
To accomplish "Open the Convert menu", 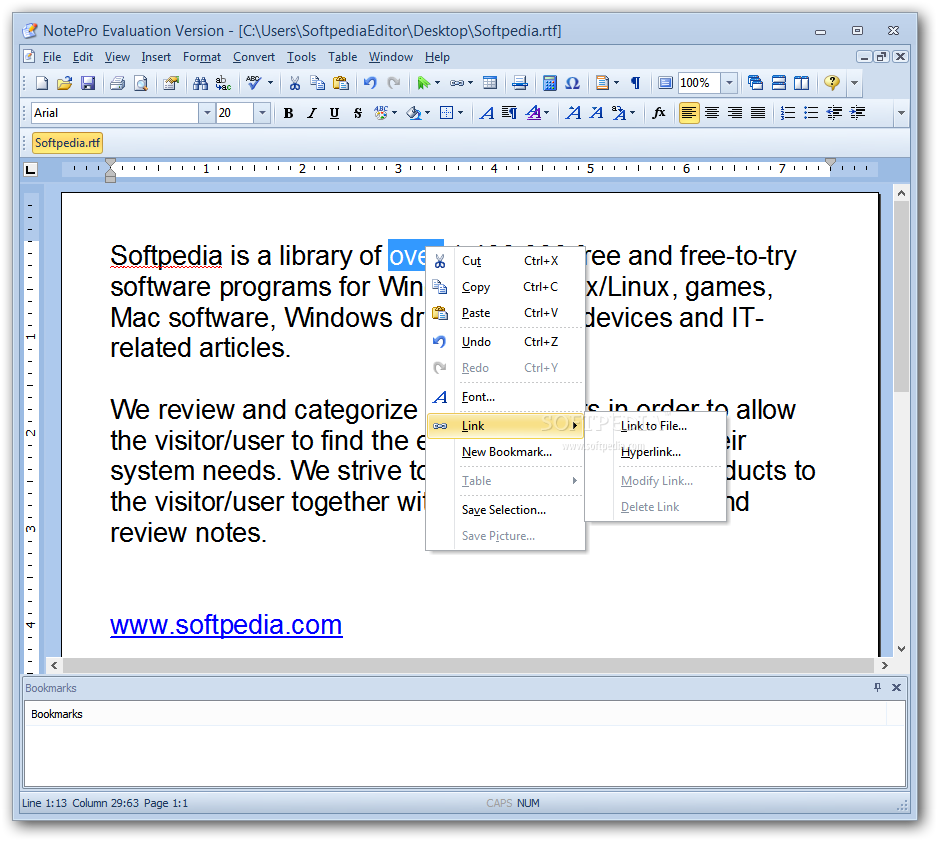I will click(254, 57).
